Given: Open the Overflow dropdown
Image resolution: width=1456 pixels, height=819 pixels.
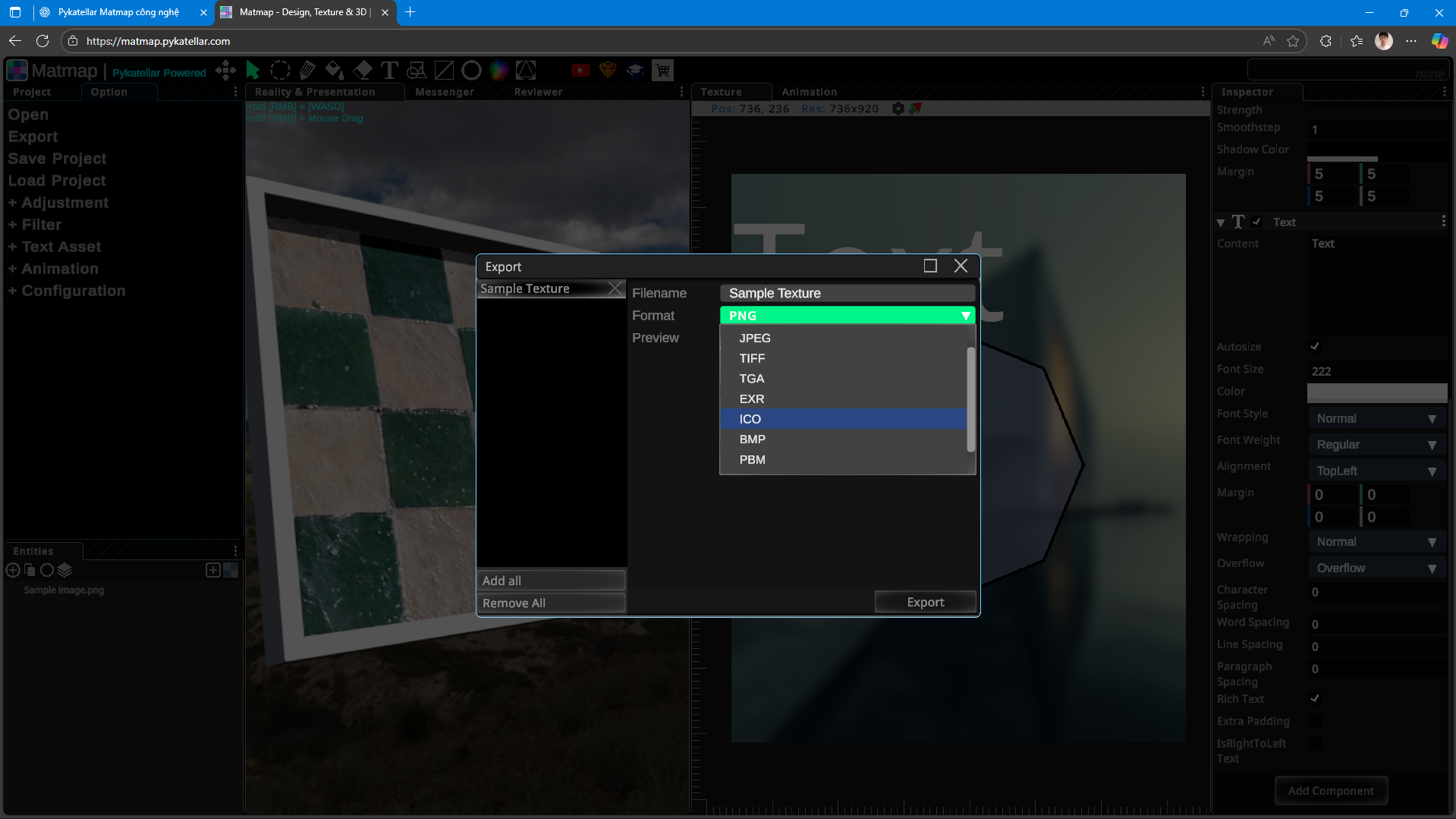Looking at the screenshot, I should pos(1376,569).
